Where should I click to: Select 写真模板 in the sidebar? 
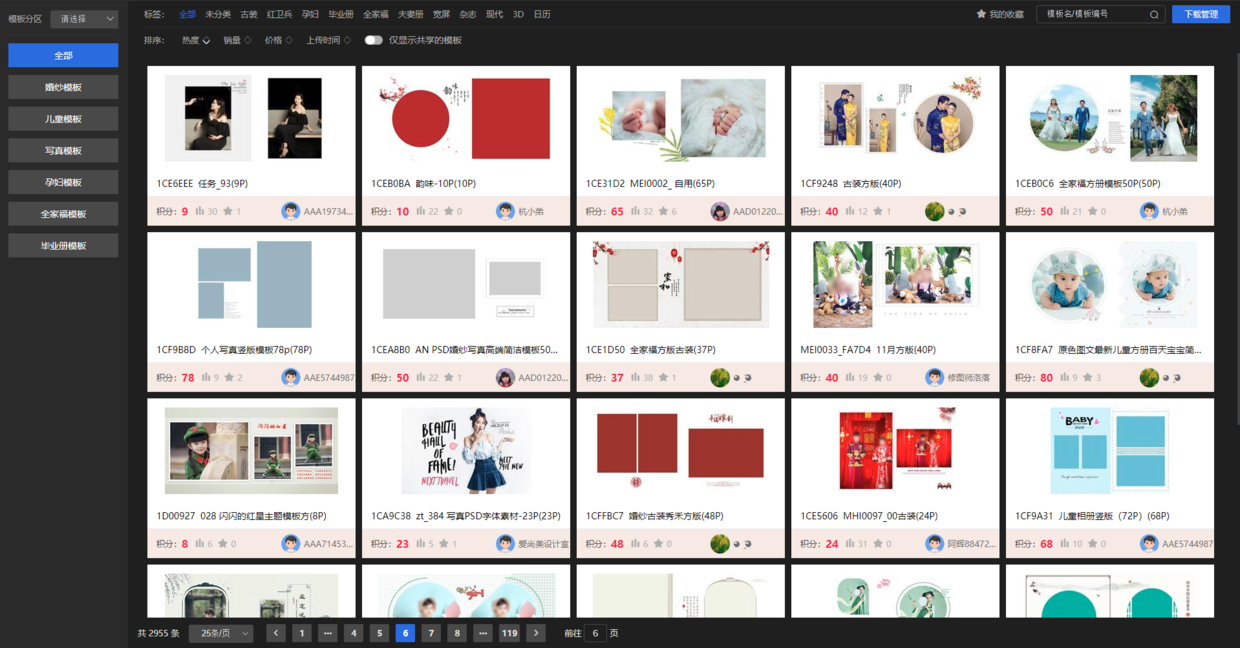(63, 150)
